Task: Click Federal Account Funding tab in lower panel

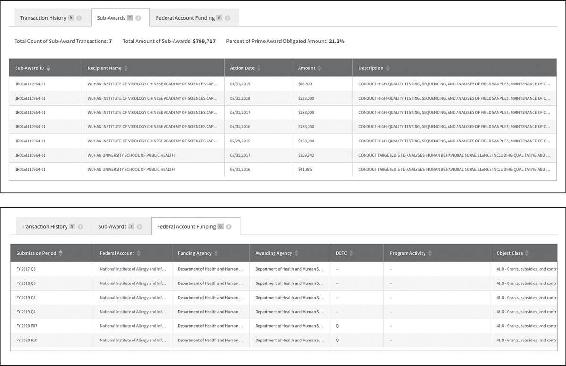Action: tap(196, 226)
